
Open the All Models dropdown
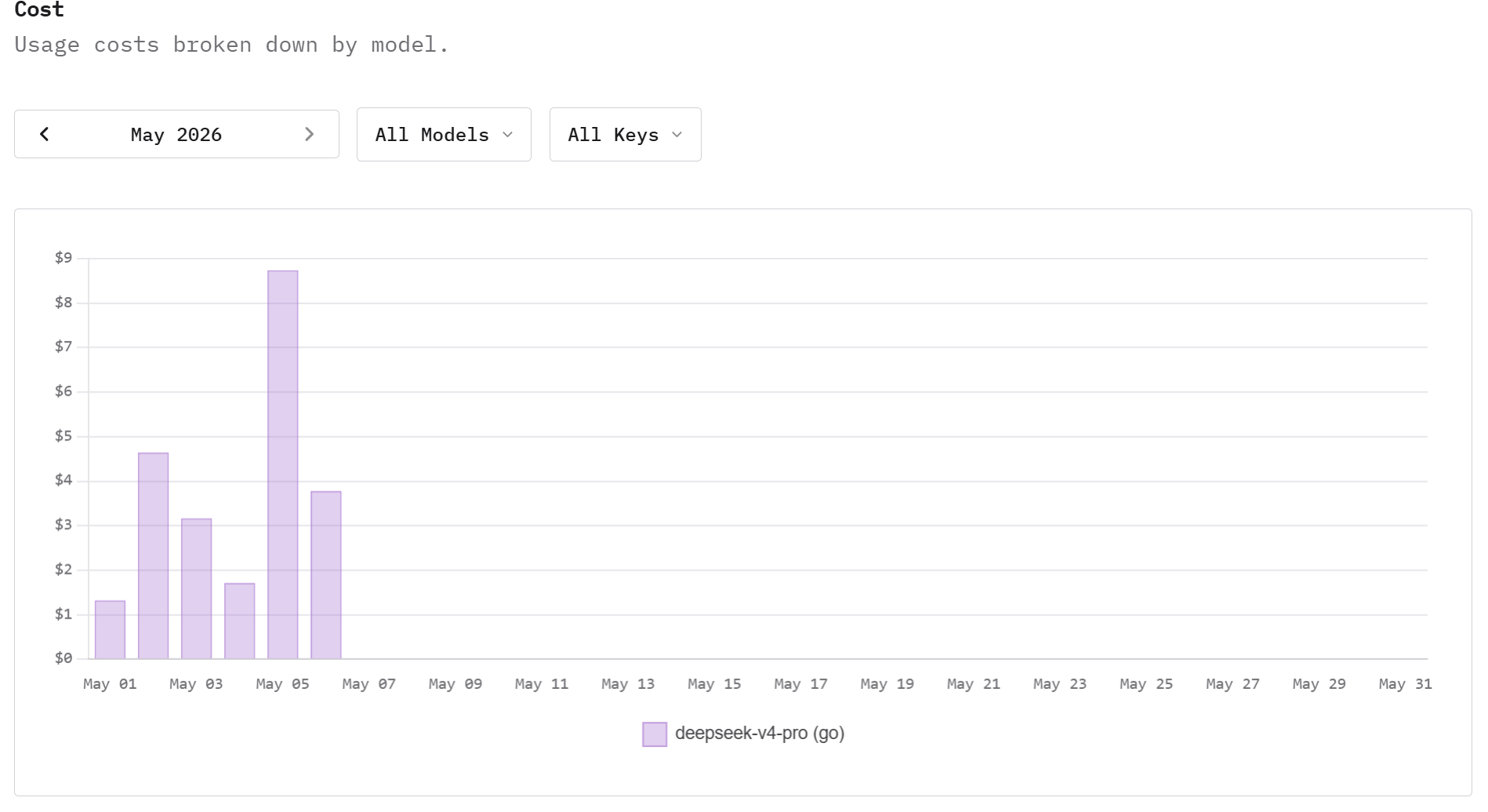tap(444, 135)
